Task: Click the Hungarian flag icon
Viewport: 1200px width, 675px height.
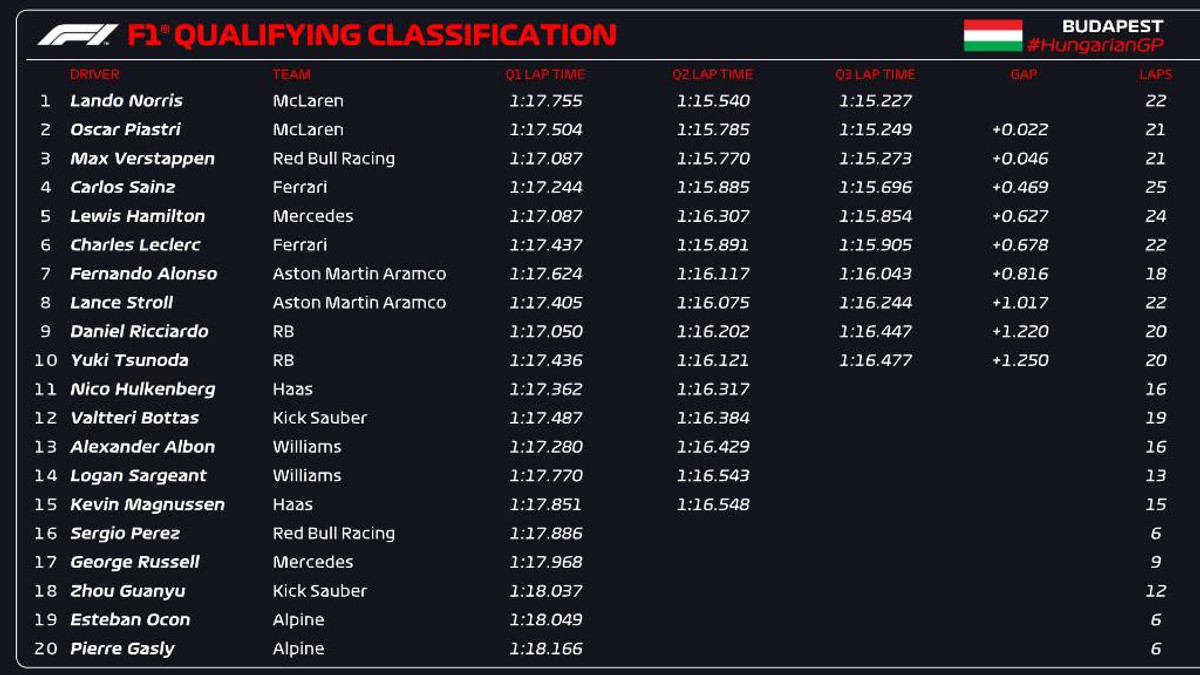Action: point(992,35)
